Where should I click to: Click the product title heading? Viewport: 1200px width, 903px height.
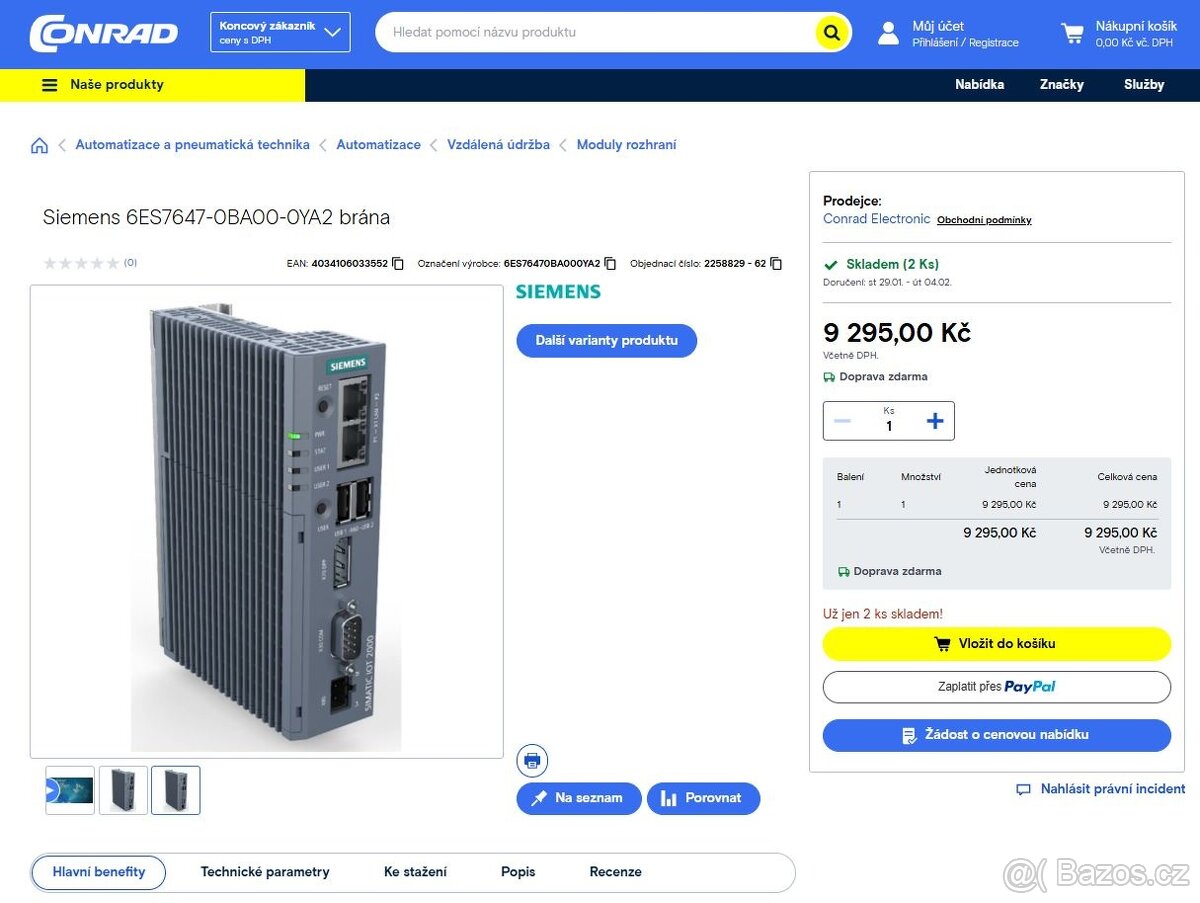(x=216, y=217)
